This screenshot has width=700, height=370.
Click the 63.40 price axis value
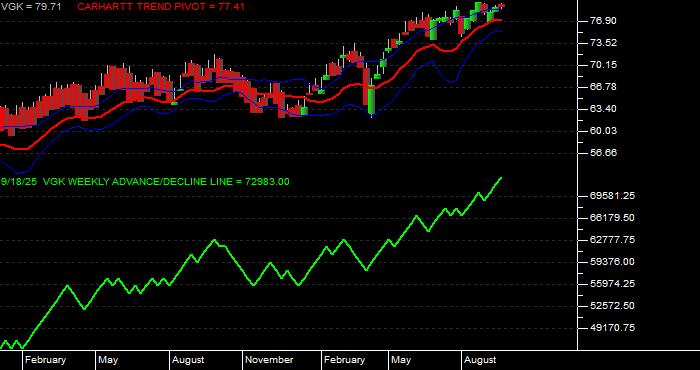click(x=603, y=108)
